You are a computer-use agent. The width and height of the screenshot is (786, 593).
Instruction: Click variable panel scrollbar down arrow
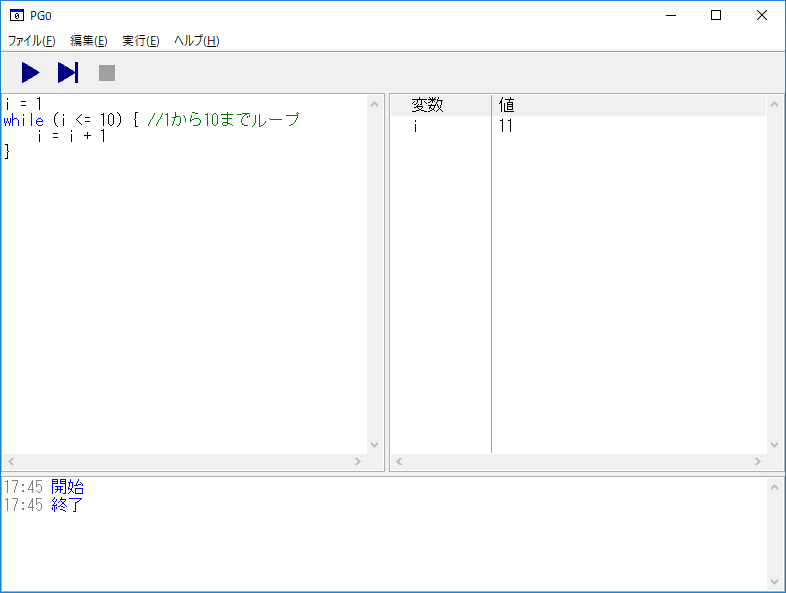click(x=774, y=445)
